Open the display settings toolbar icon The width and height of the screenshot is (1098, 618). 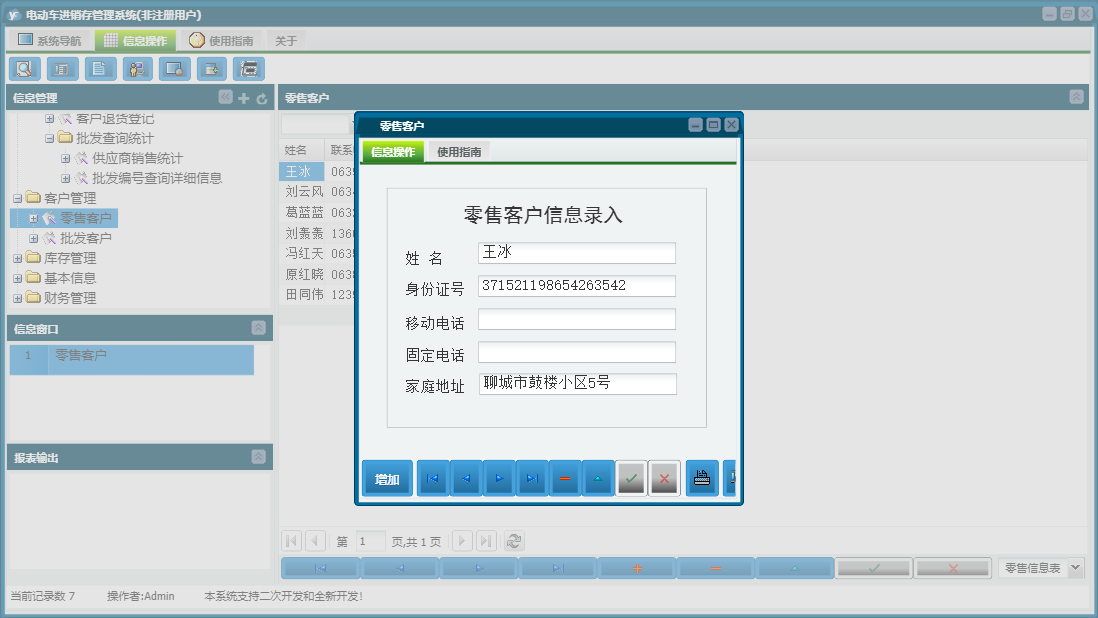[x=174, y=68]
